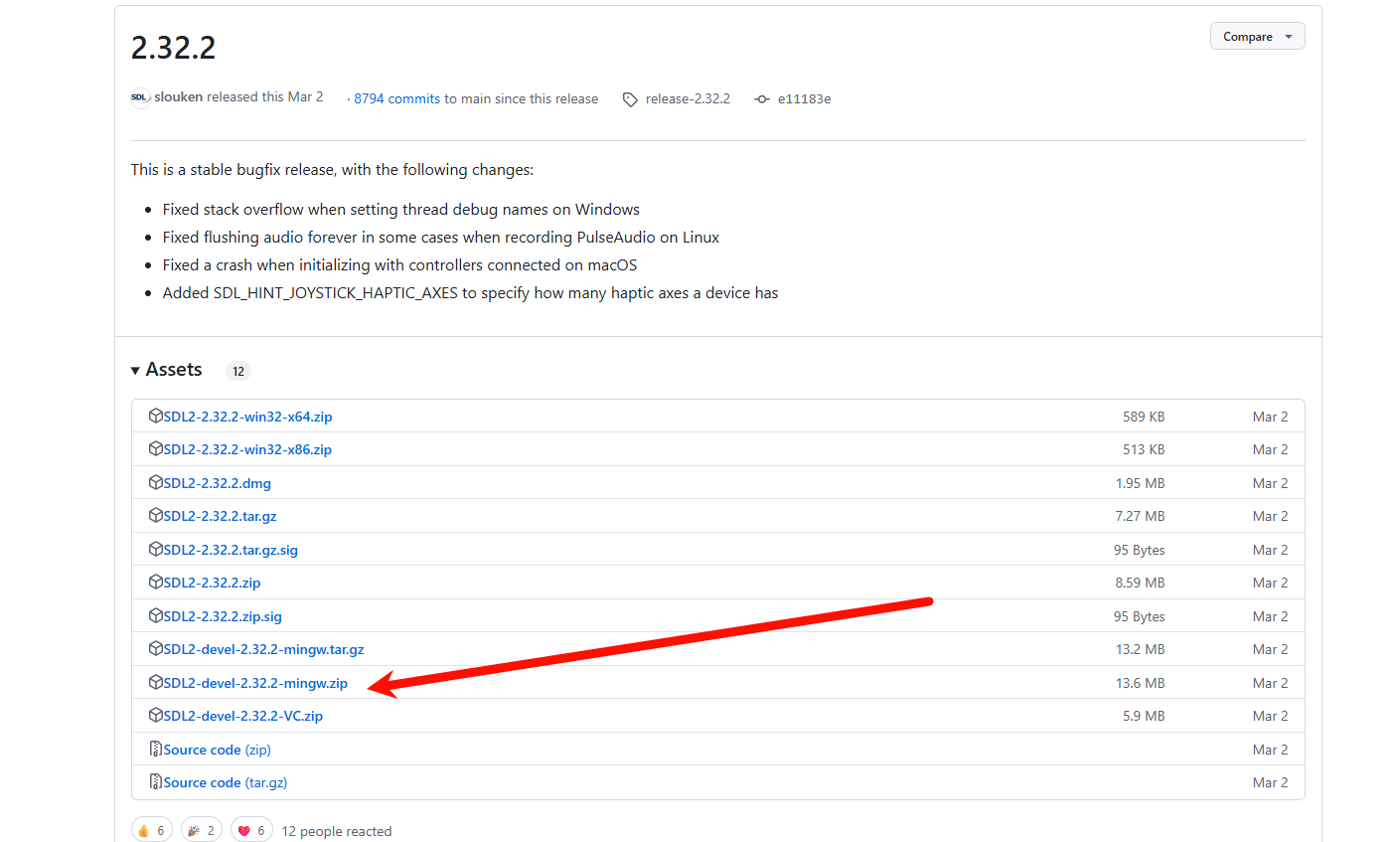Collapse the Assets section
Viewport: 1400px width, 842px height.
(167, 370)
